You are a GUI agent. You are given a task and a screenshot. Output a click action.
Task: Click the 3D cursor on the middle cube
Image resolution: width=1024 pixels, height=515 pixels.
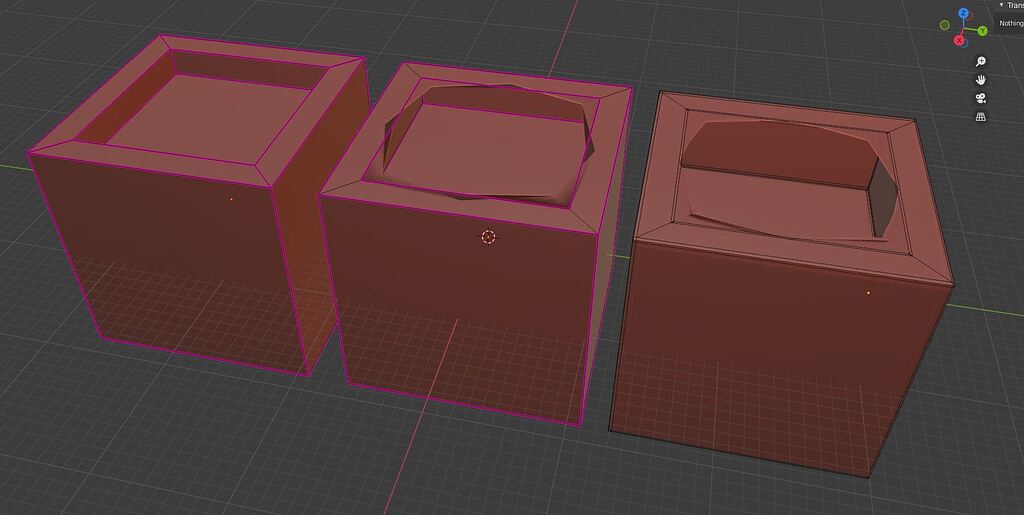488,237
